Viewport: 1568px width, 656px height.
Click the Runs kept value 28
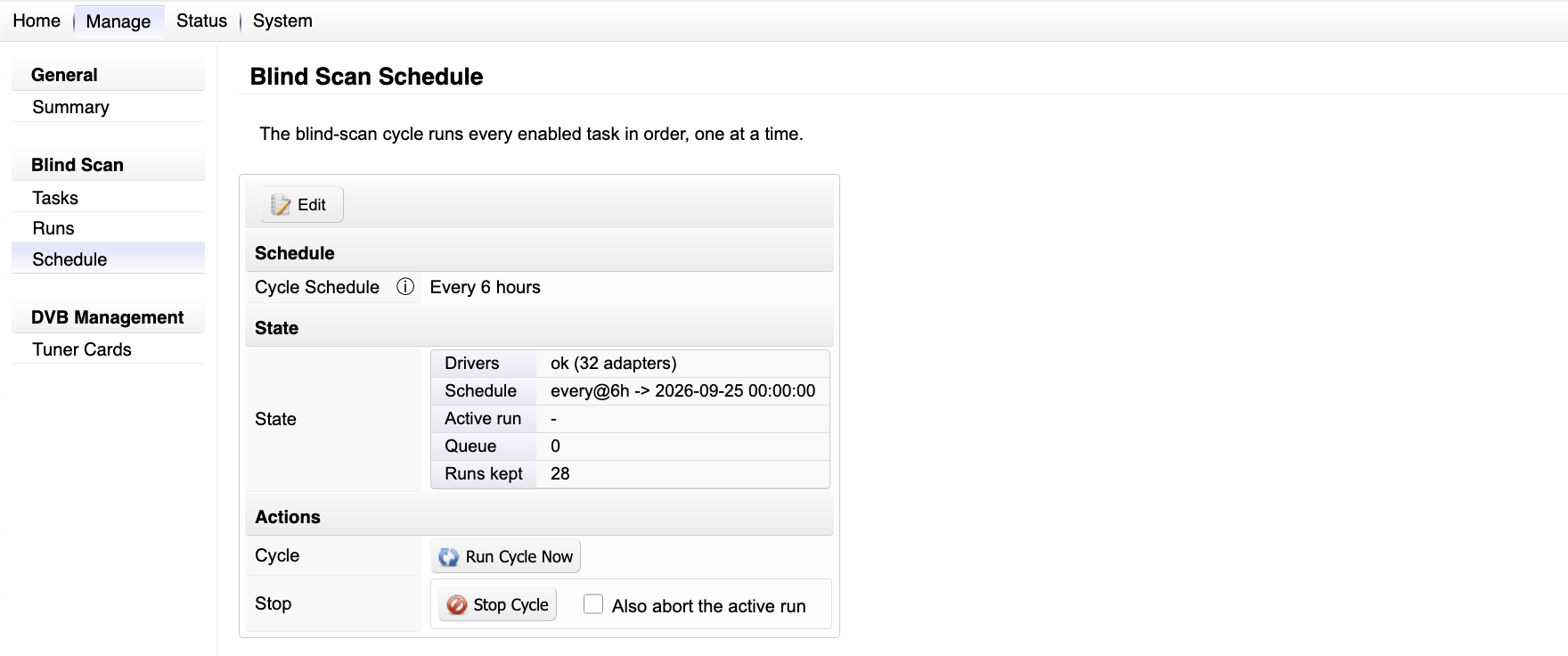tap(560, 473)
